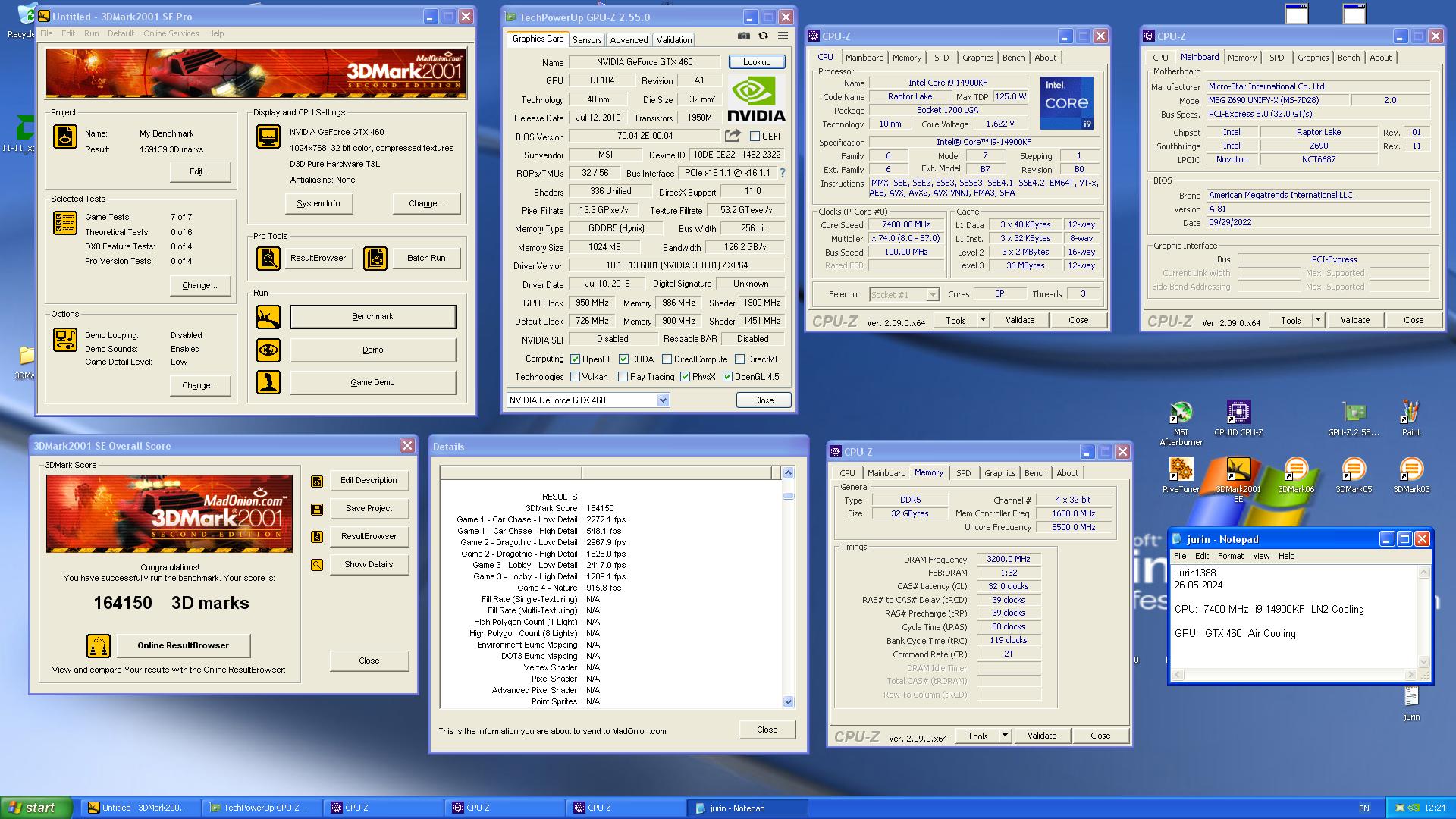The image size is (1456, 819).
Task: Switch to Sensors tab in GPU-Z
Action: coord(587,40)
